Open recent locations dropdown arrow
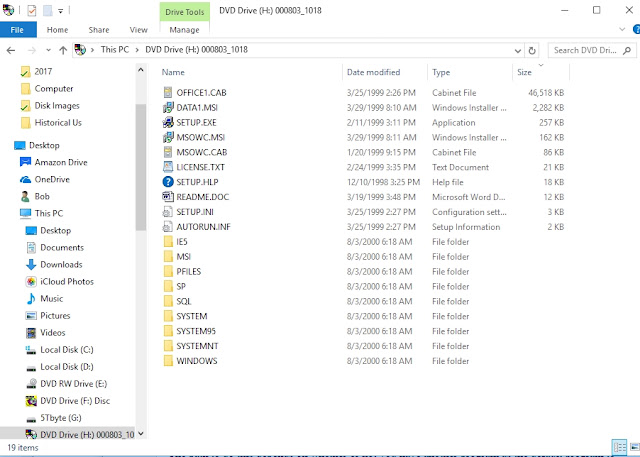This screenshot has width=640, height=457. (48, 50)
